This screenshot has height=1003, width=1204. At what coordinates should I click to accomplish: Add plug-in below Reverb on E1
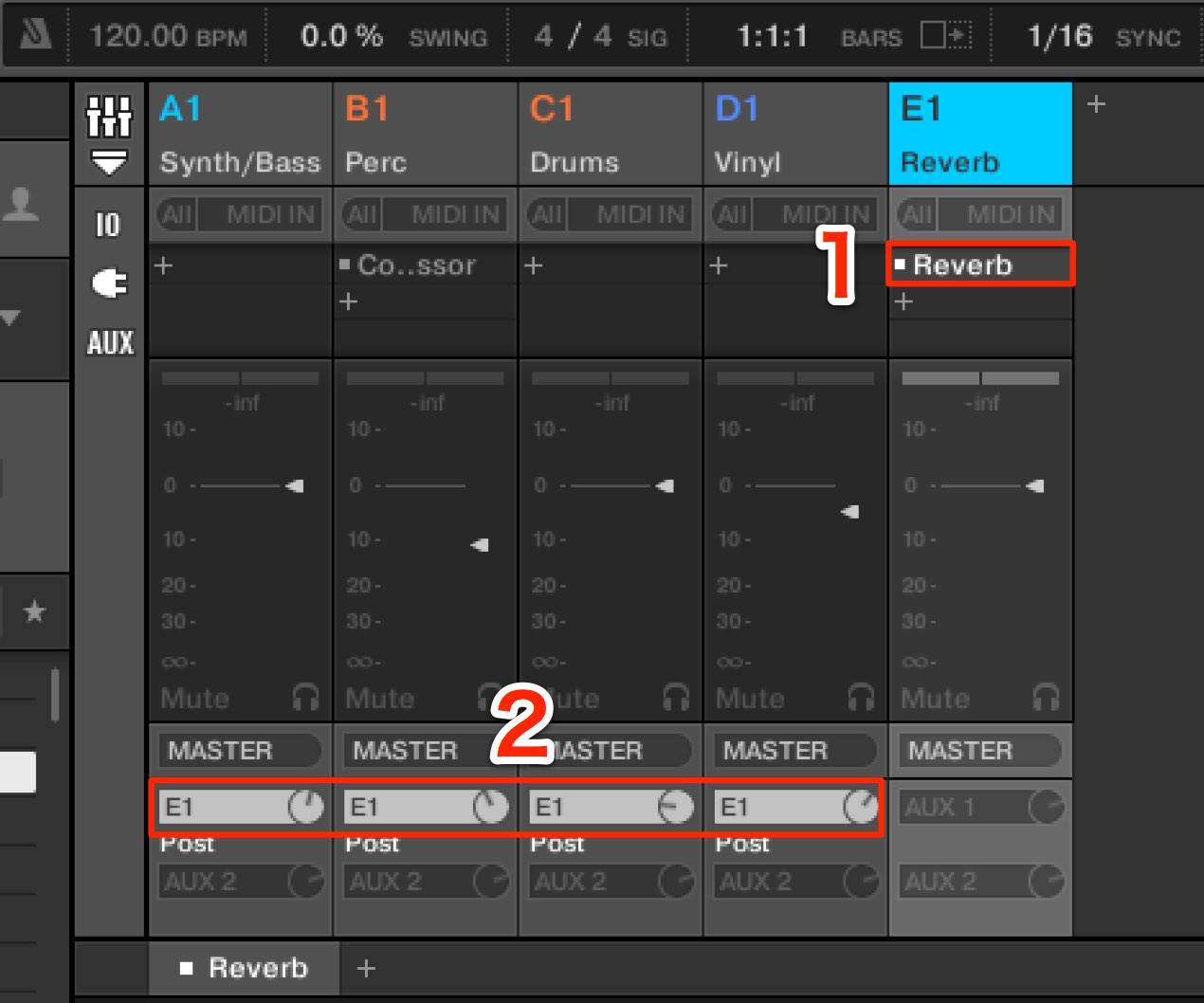point(903,301)
